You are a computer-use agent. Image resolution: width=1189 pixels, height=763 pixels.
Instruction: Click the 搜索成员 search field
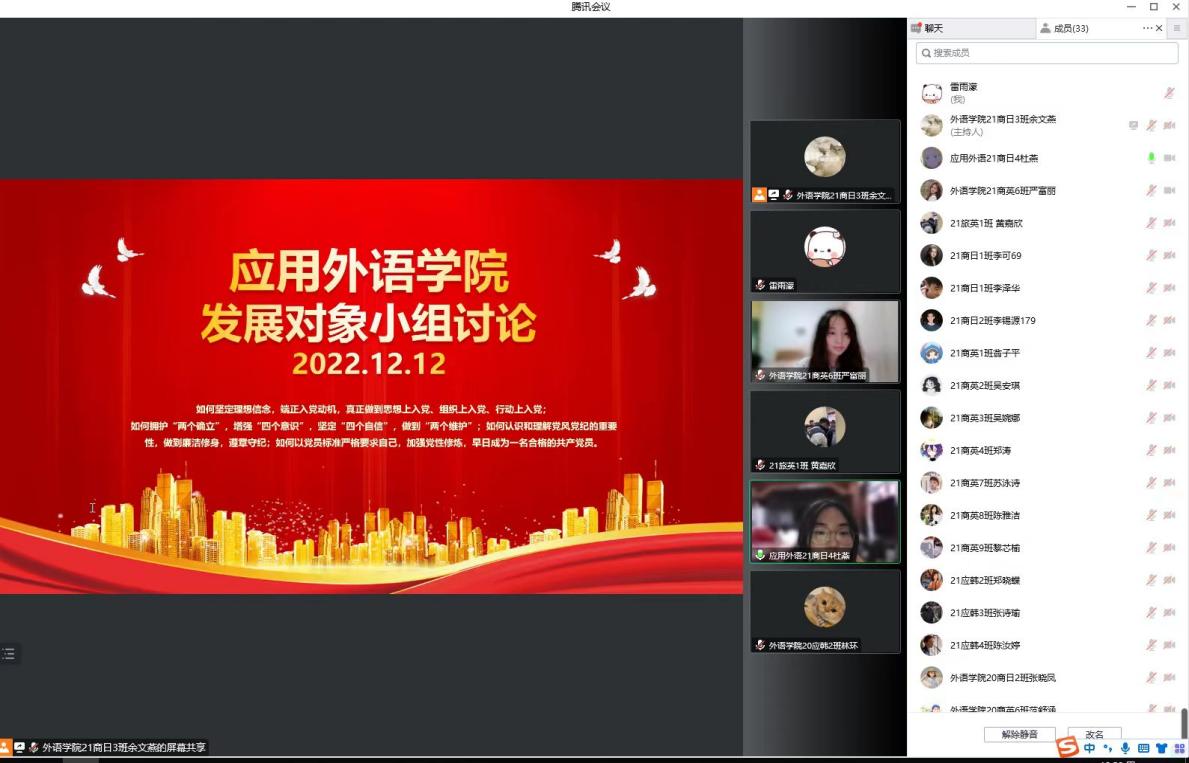coord(1046,53)
